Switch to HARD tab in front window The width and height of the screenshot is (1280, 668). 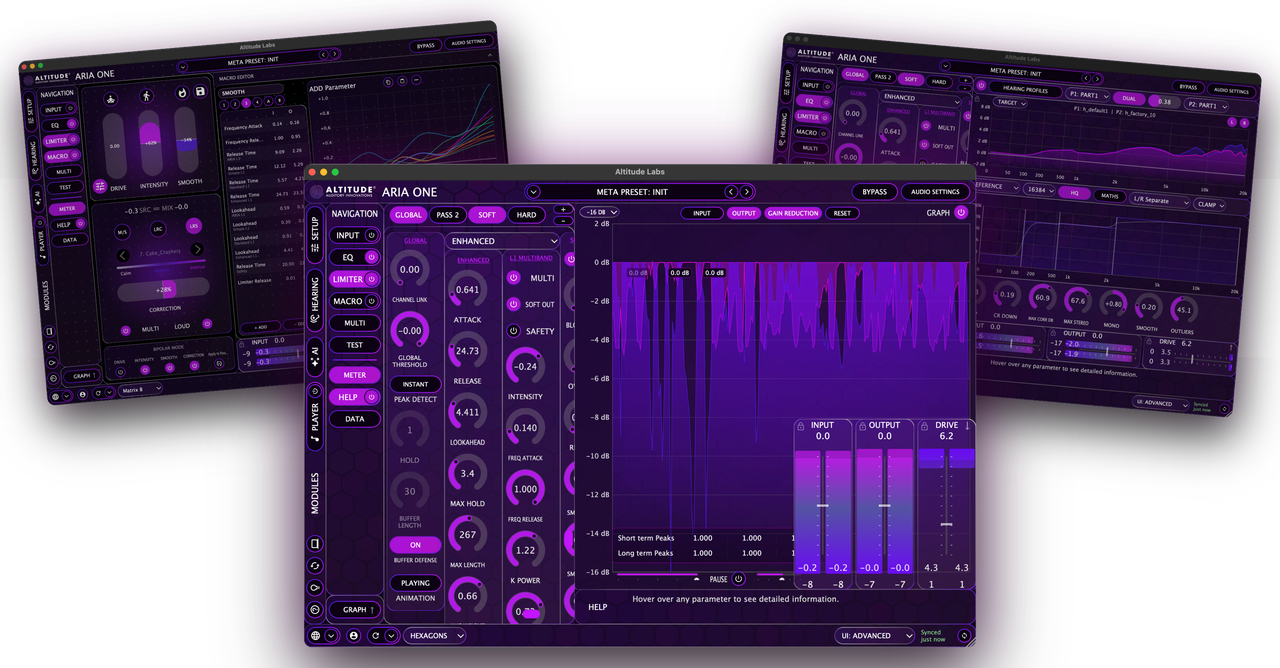526,215
